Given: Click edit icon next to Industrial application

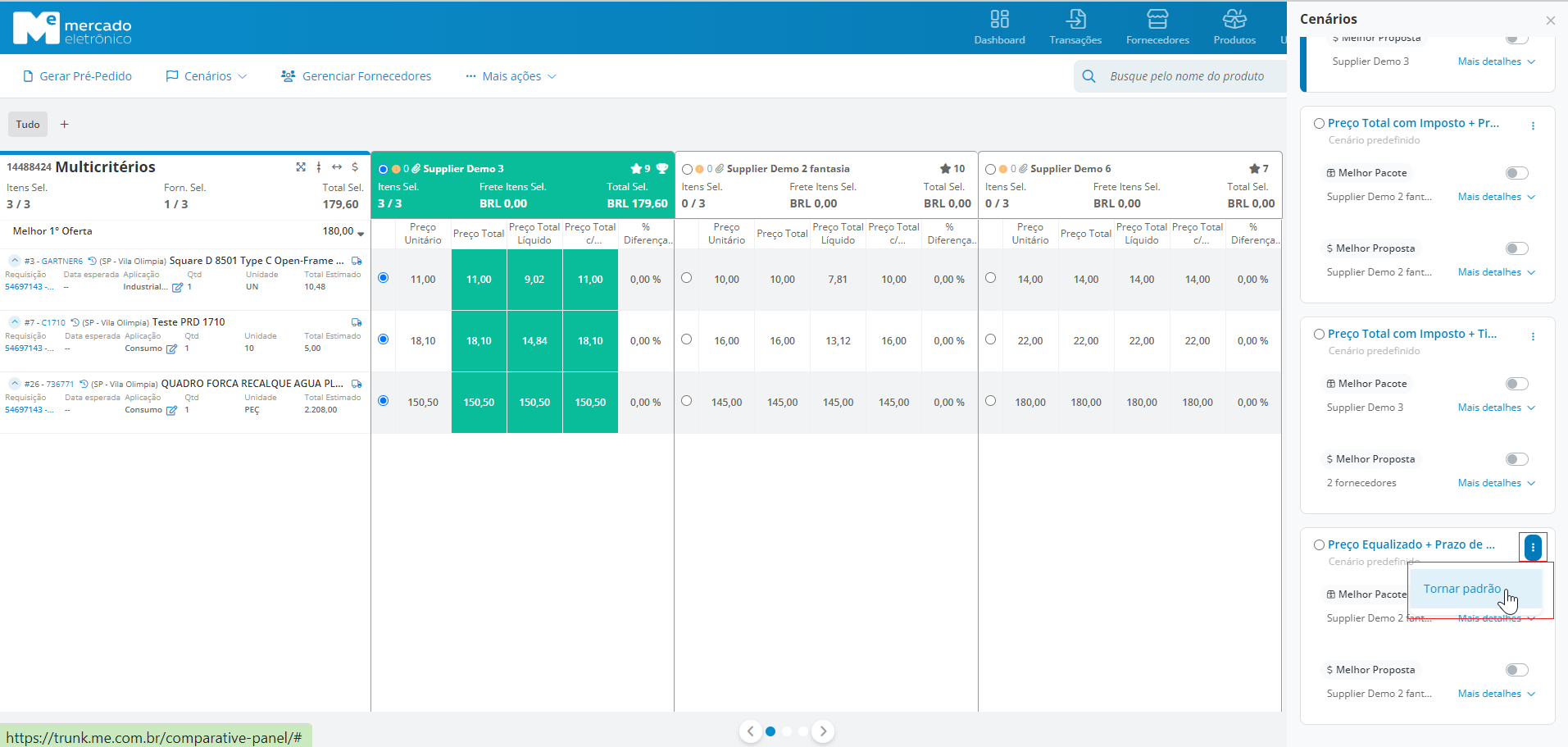Looking at the screenshot, I should click(177, 288).
